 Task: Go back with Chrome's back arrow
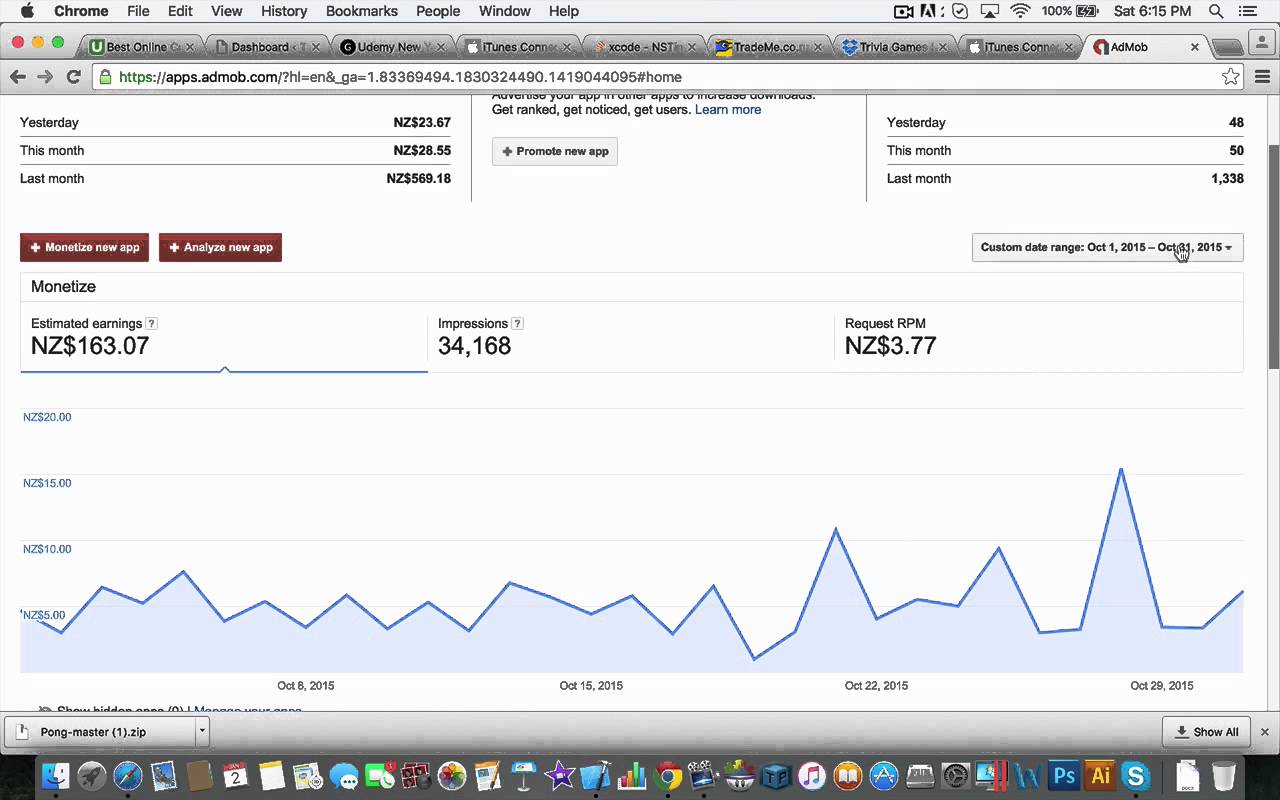tap(17, 77)
